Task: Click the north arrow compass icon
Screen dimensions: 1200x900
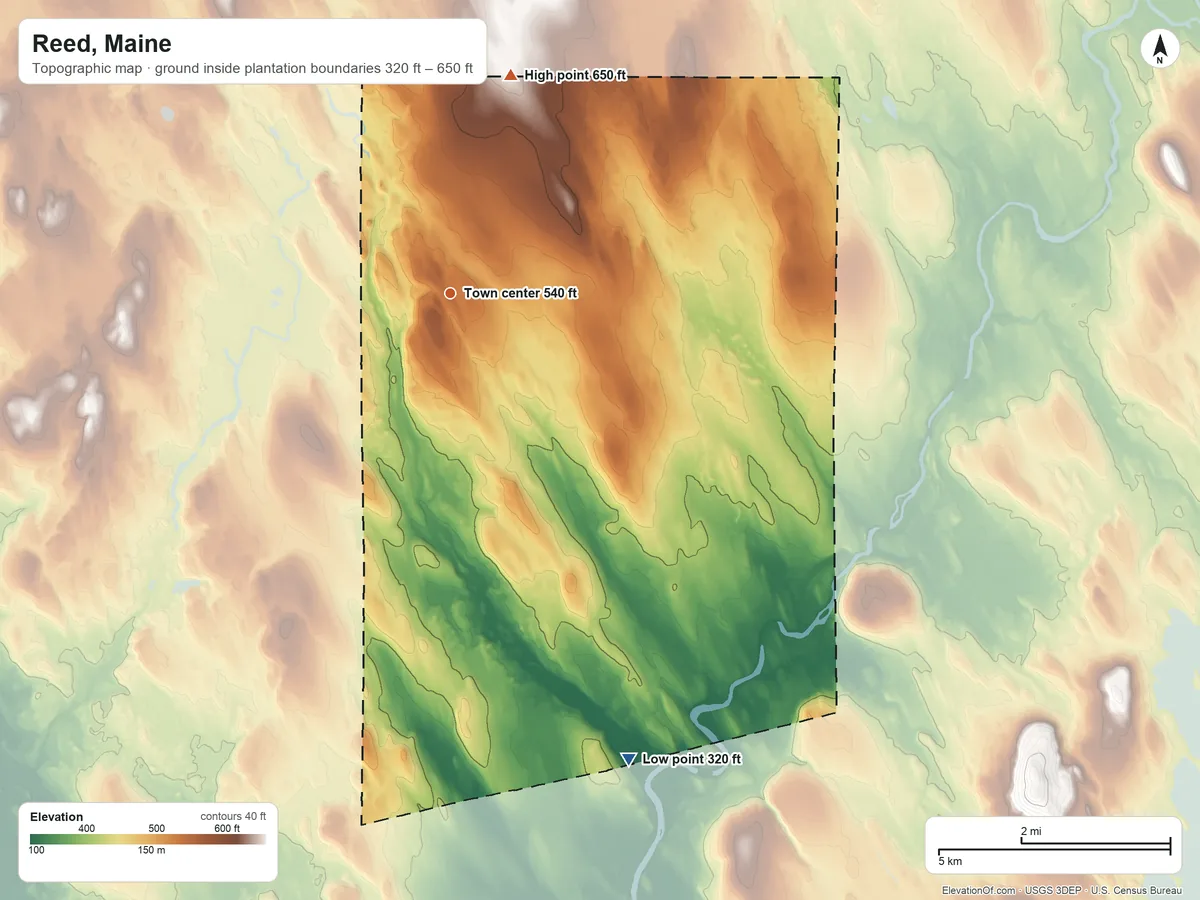Action: click(x=1160, y=50)
